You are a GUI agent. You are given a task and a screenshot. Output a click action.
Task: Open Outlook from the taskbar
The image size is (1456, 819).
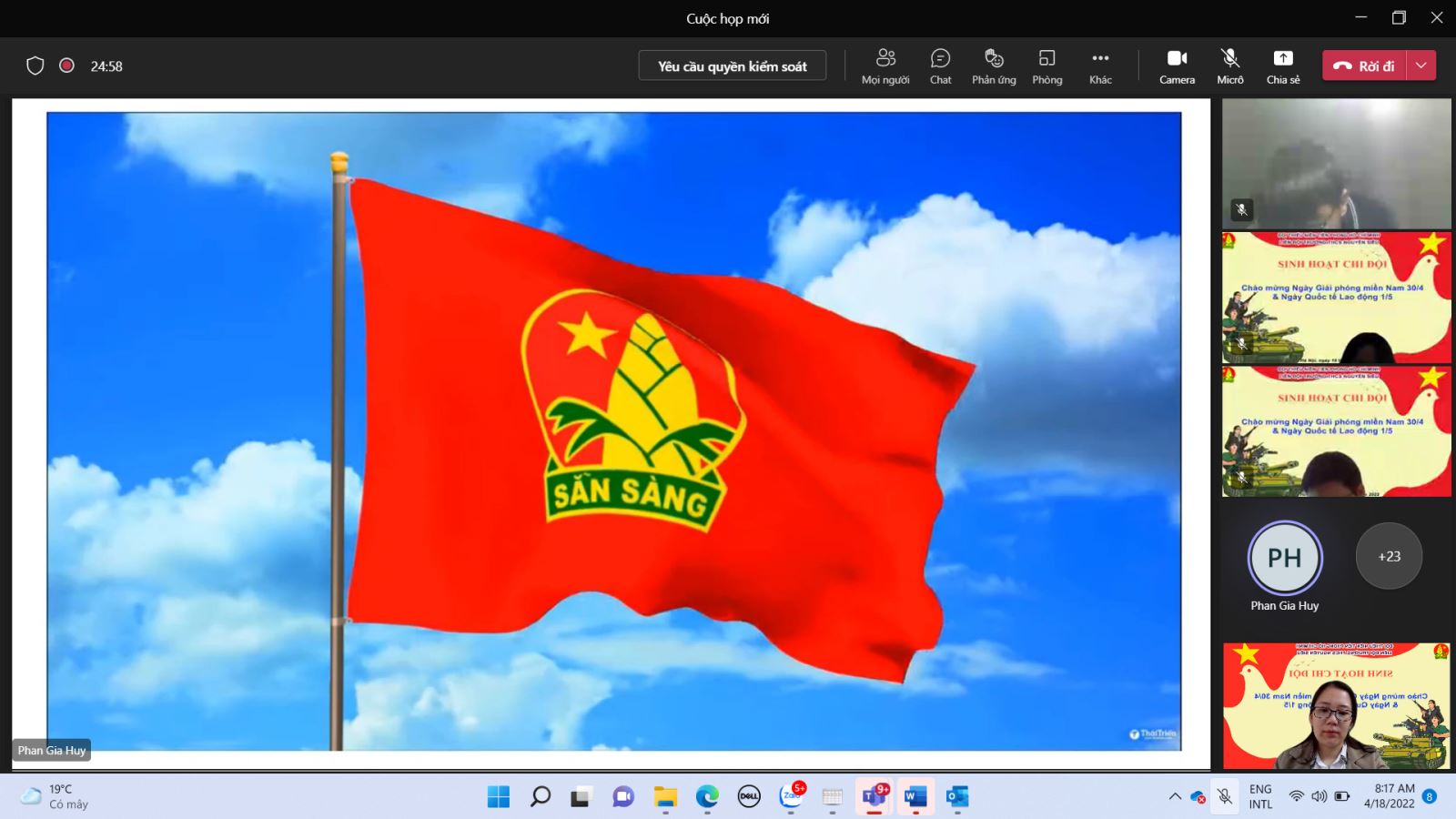(957, 797)
